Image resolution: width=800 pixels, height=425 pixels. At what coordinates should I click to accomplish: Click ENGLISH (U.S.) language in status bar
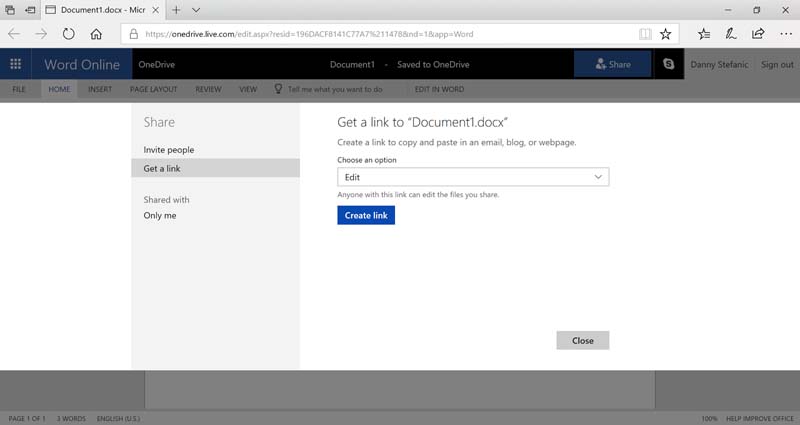click(118, 418)
